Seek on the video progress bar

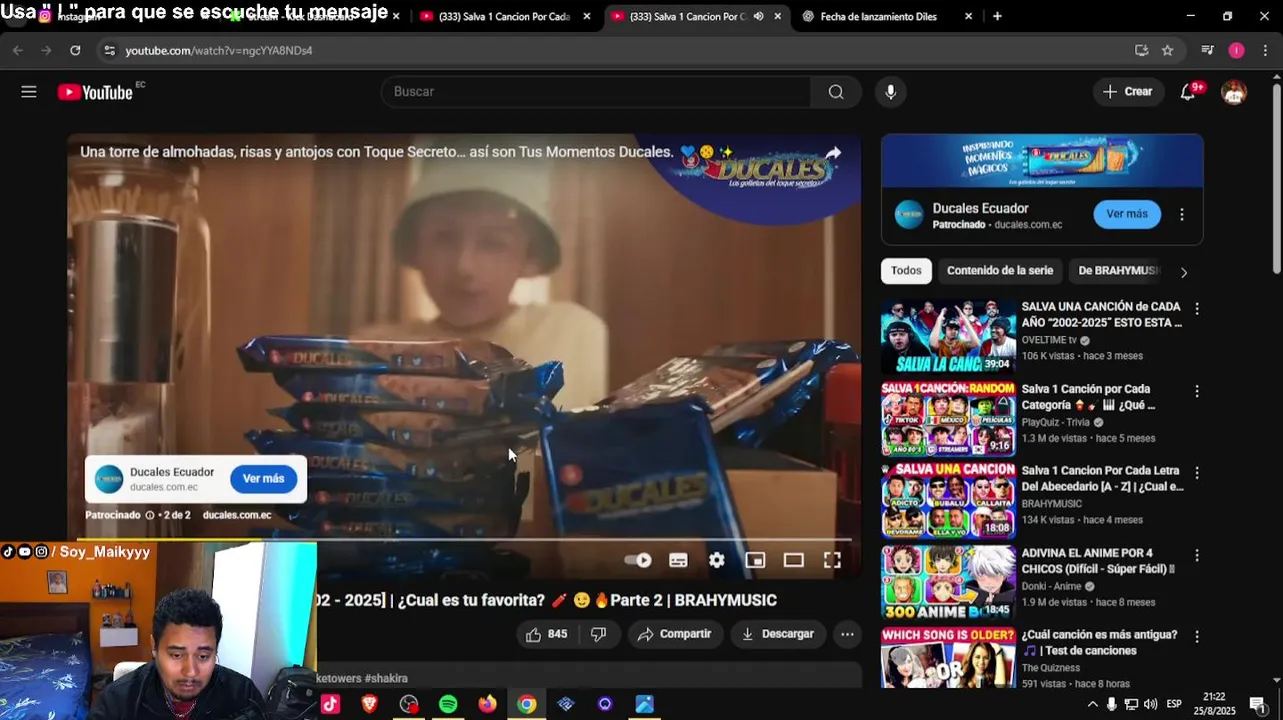coord(464,541)
